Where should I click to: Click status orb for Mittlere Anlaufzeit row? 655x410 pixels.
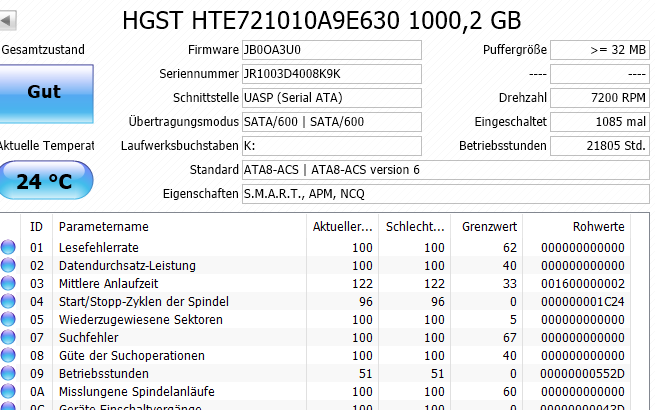(x=8, y=283)
